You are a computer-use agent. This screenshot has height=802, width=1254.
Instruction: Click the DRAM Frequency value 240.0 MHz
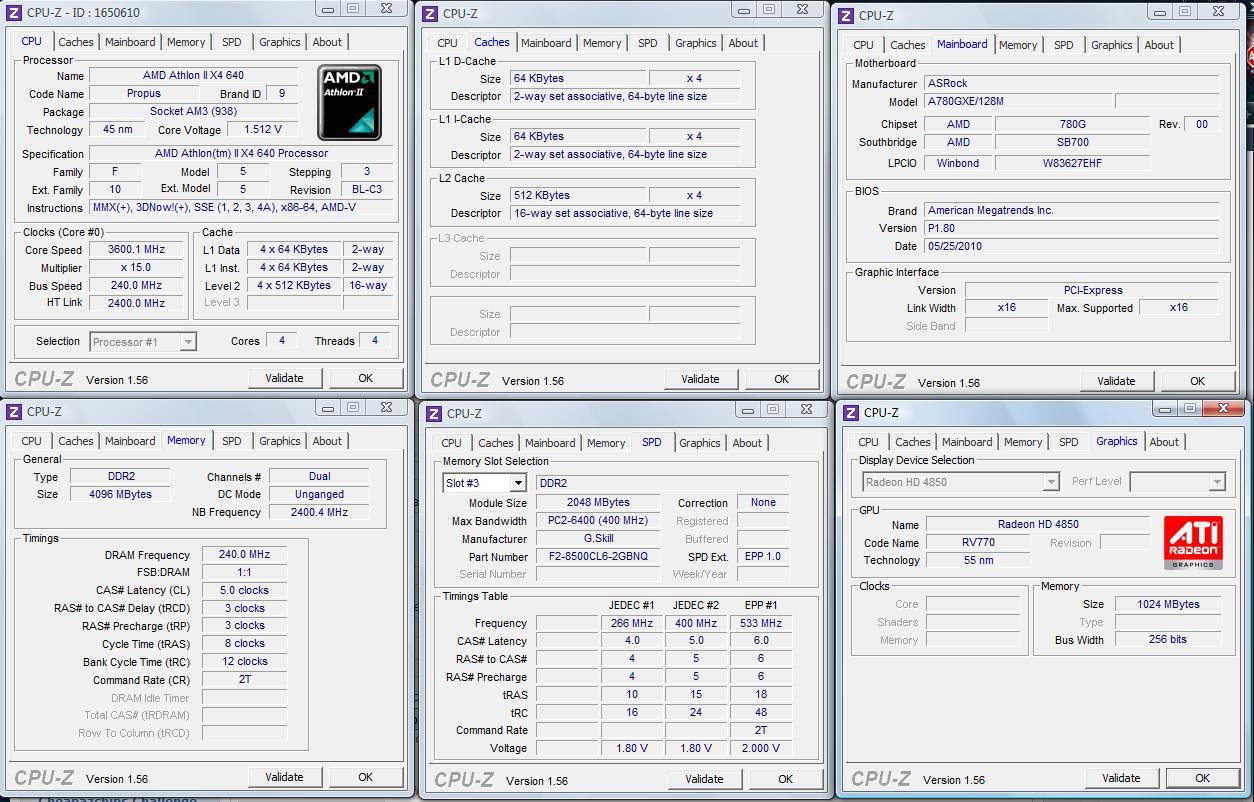click(x=244, y=555)
